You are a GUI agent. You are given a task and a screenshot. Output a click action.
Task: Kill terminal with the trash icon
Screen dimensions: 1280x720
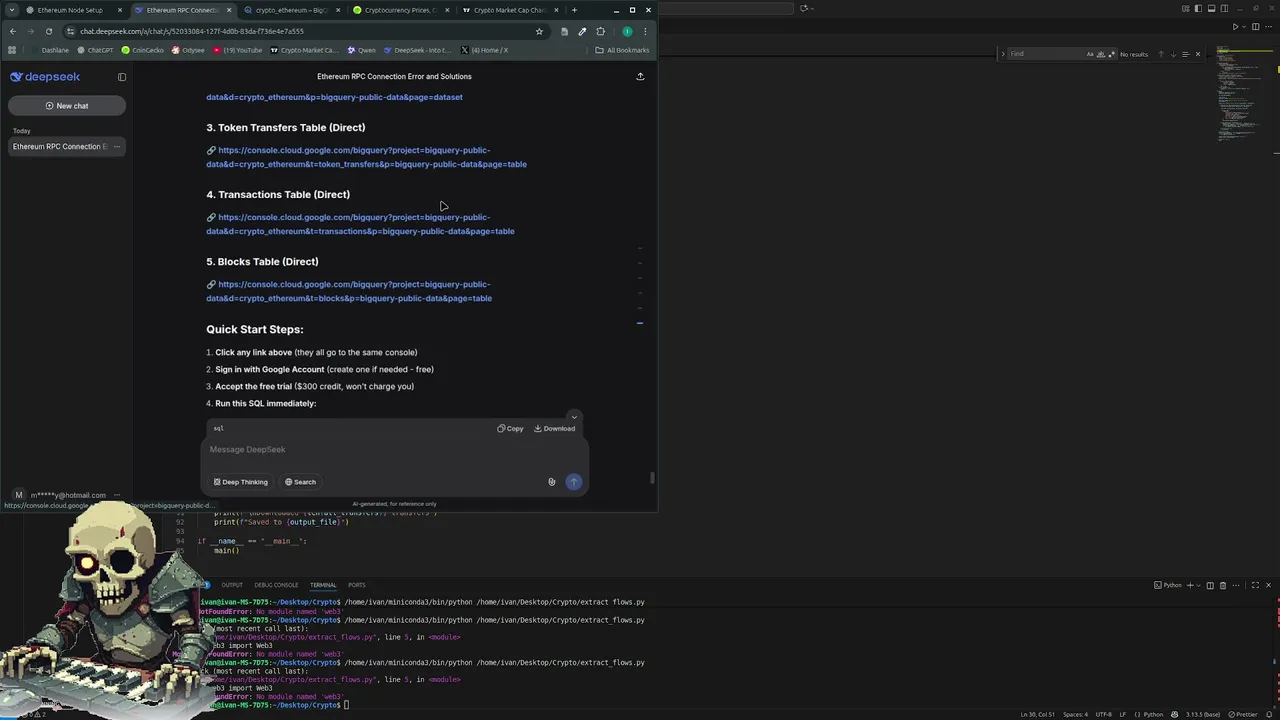(1222, 585)
